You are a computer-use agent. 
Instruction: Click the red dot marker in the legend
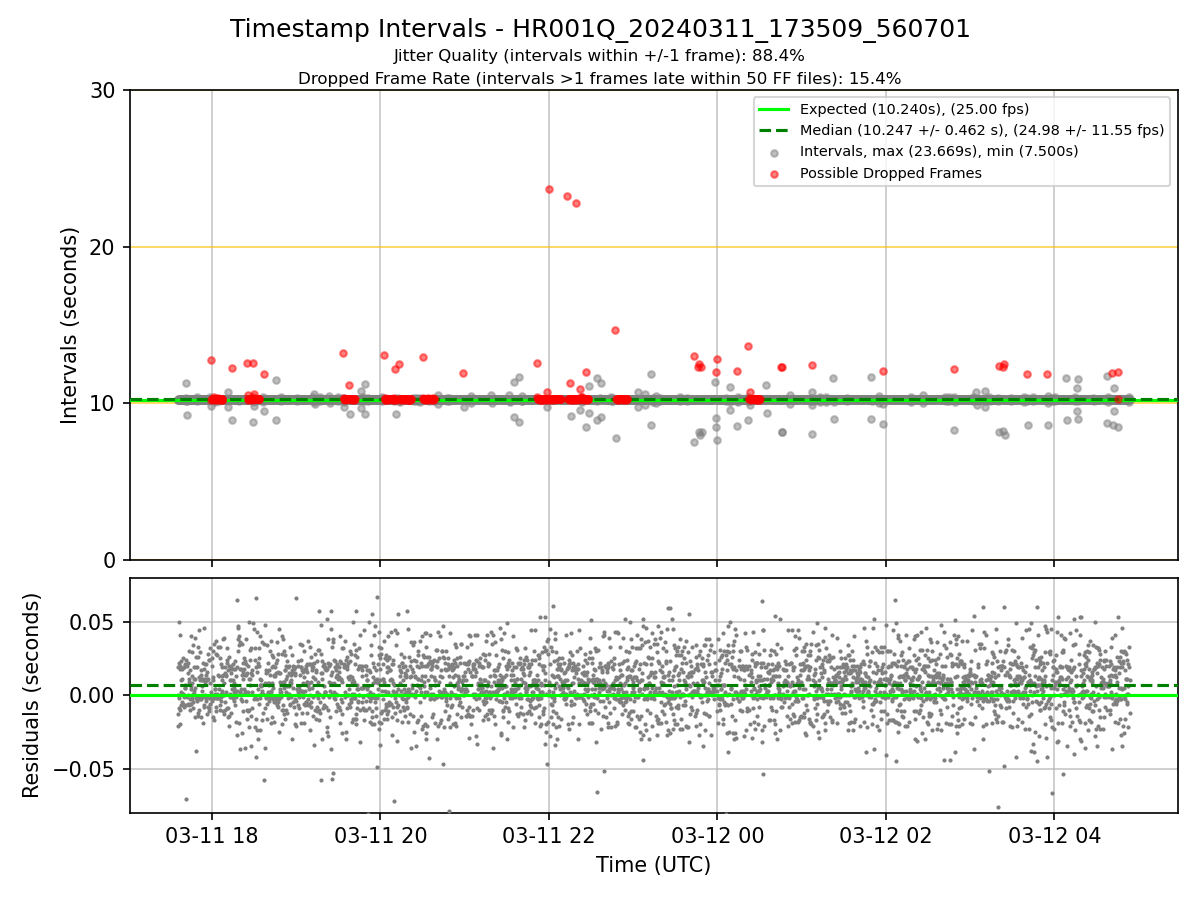[774, 173]
